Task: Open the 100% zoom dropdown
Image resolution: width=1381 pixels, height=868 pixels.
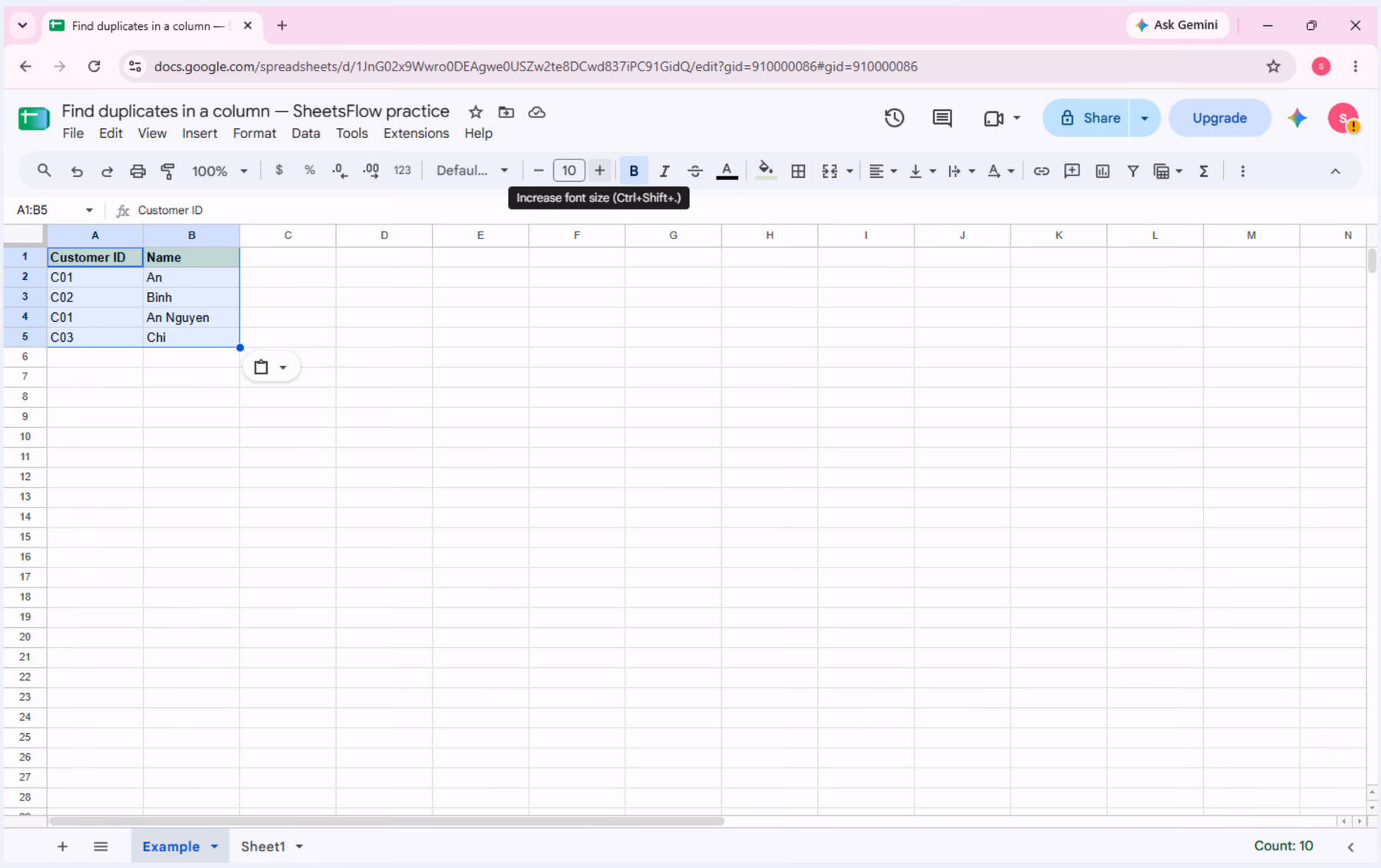Action: pyautogui.click(x=219, y=171)
